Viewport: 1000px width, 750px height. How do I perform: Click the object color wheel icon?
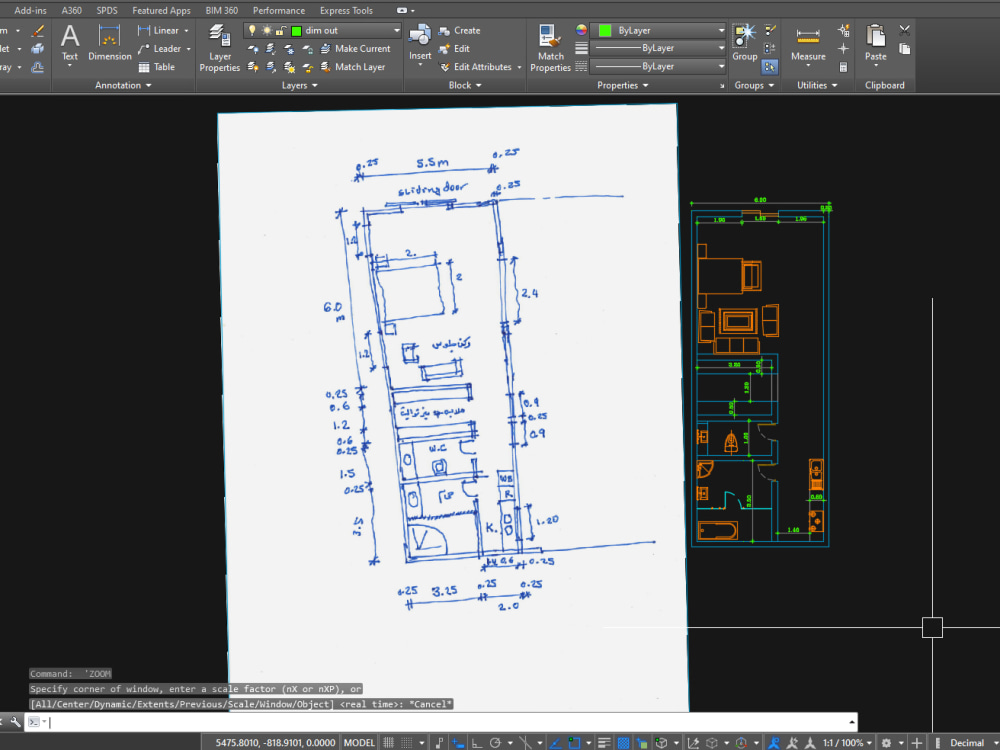(581, 30)
